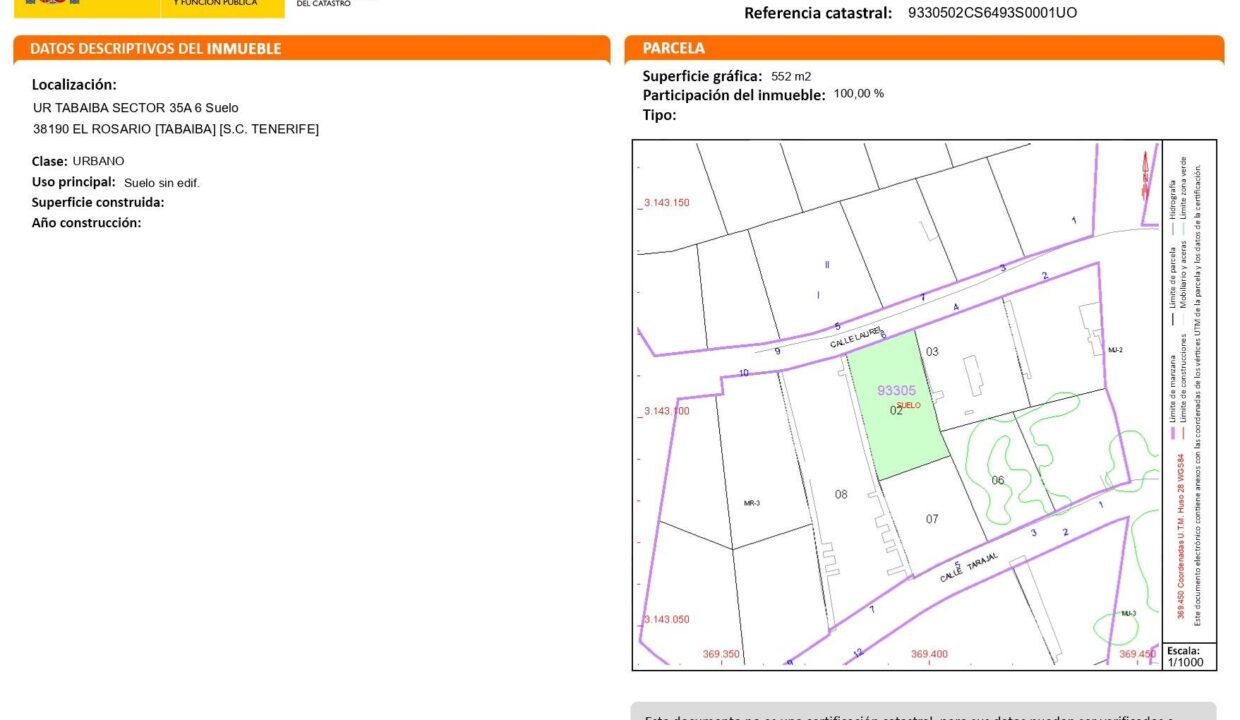
Task: Click the 'Escala: 1/1000' scale box
Action: coord(1189,656)
